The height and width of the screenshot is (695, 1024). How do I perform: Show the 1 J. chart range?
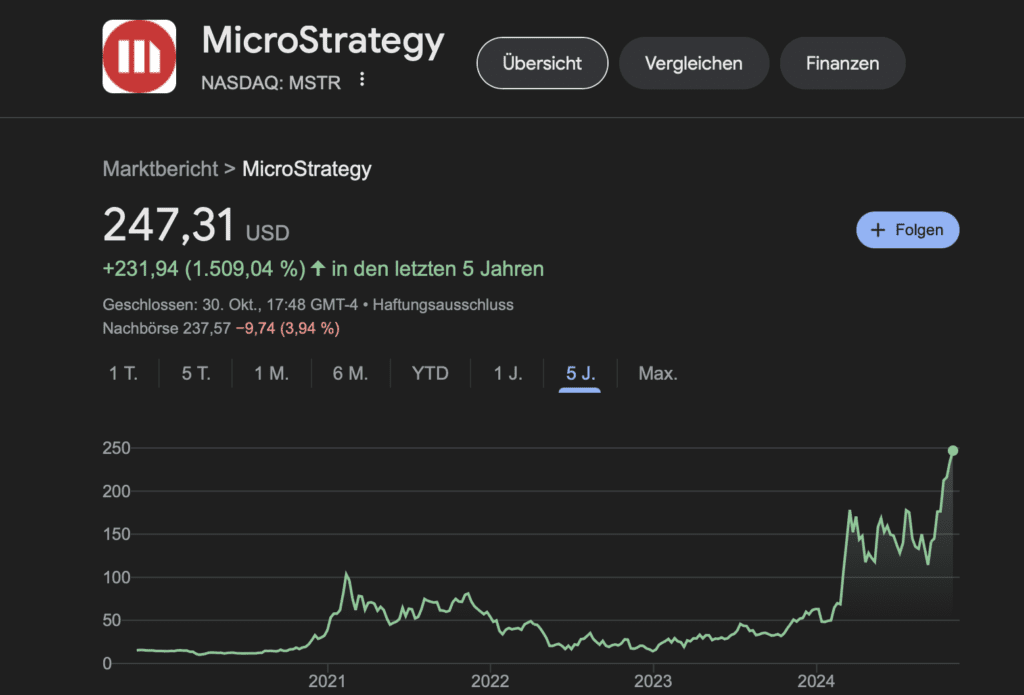[x=507, y=373]
